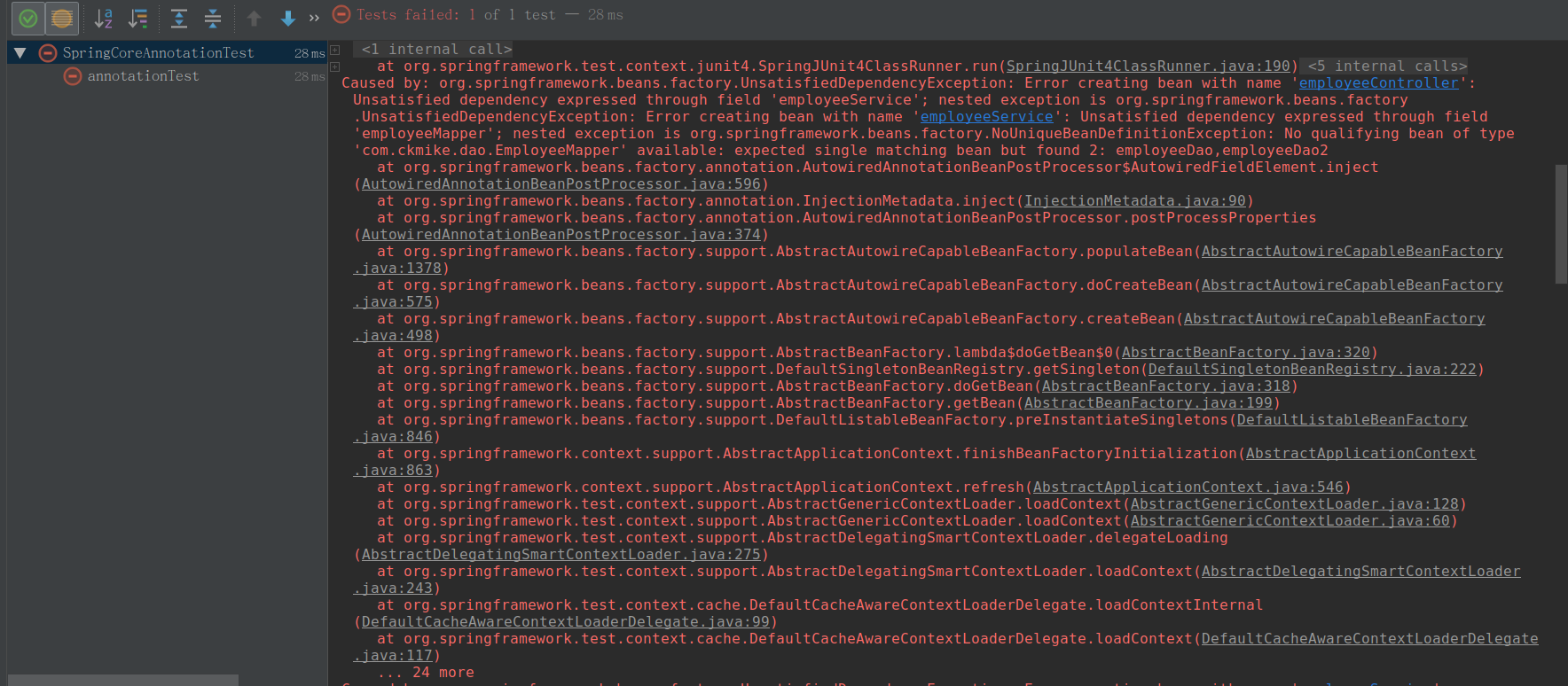
Task: Collapse the SpringCoreAnnotationTest tree node
Action: [20, 53]
